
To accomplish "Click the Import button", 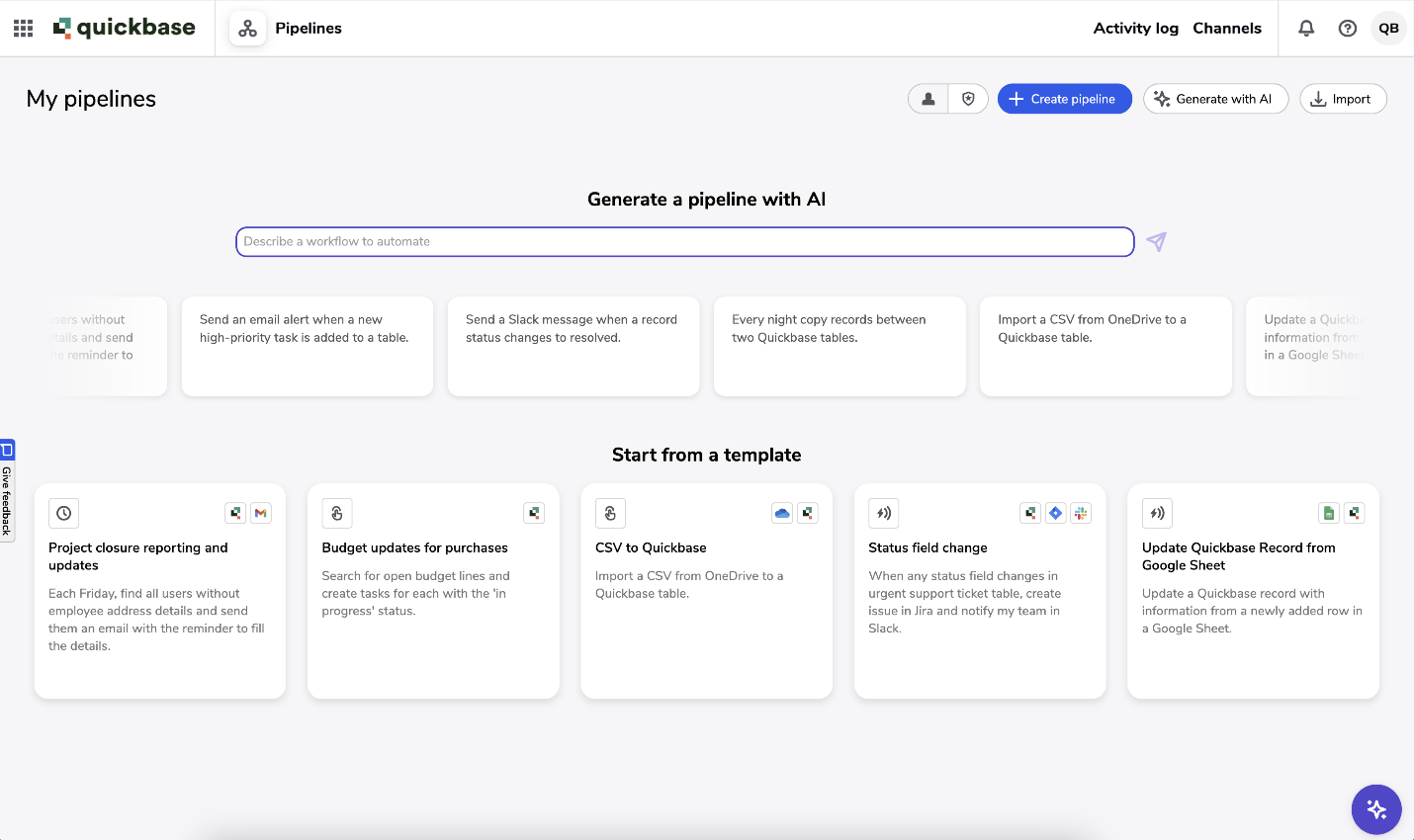I will pos(1343,99).
